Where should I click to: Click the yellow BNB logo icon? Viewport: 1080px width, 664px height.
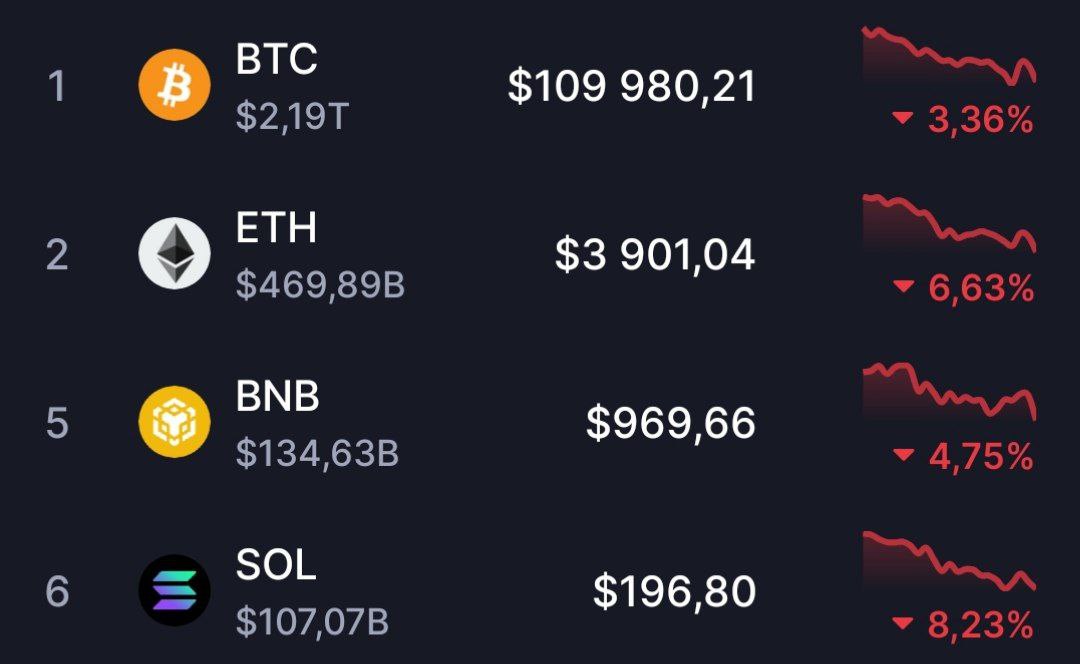[x=174, y=421]
